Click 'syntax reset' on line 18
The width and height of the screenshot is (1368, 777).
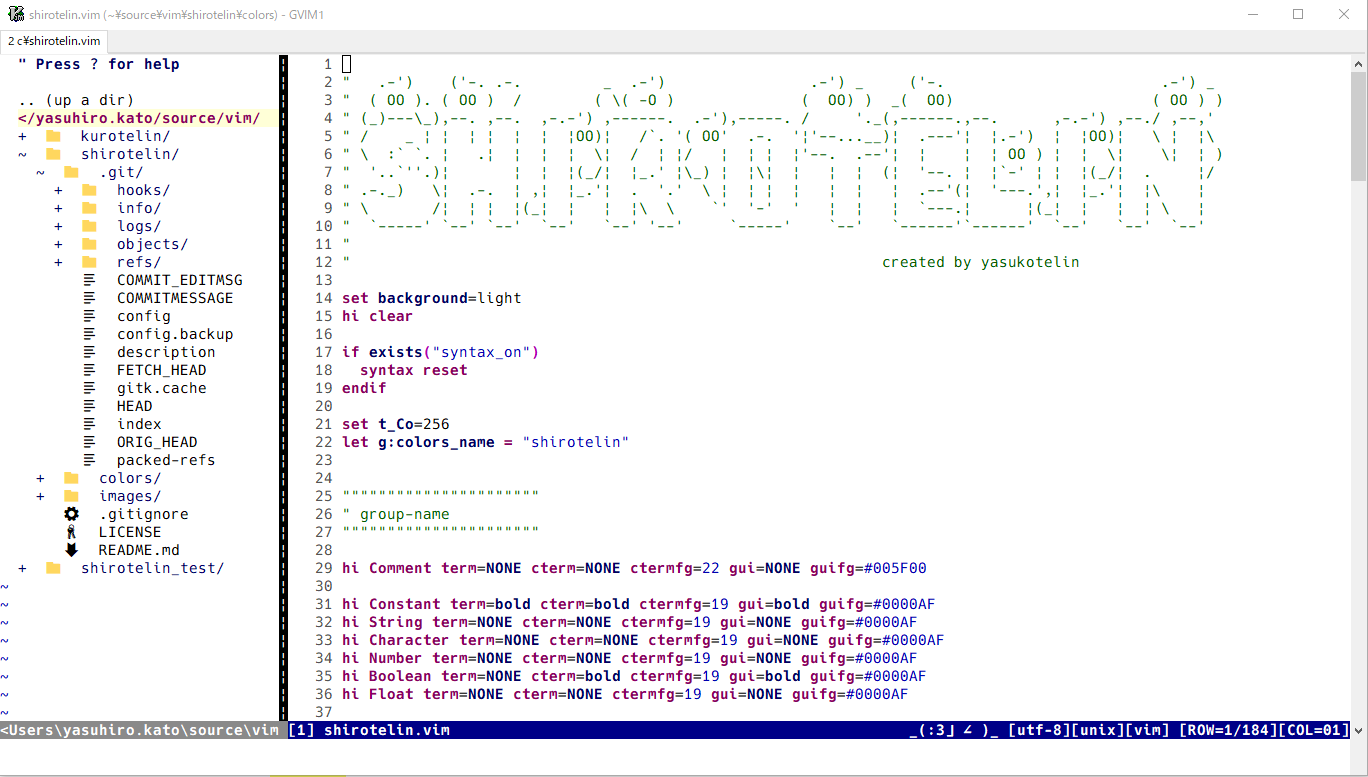(414, 370)
